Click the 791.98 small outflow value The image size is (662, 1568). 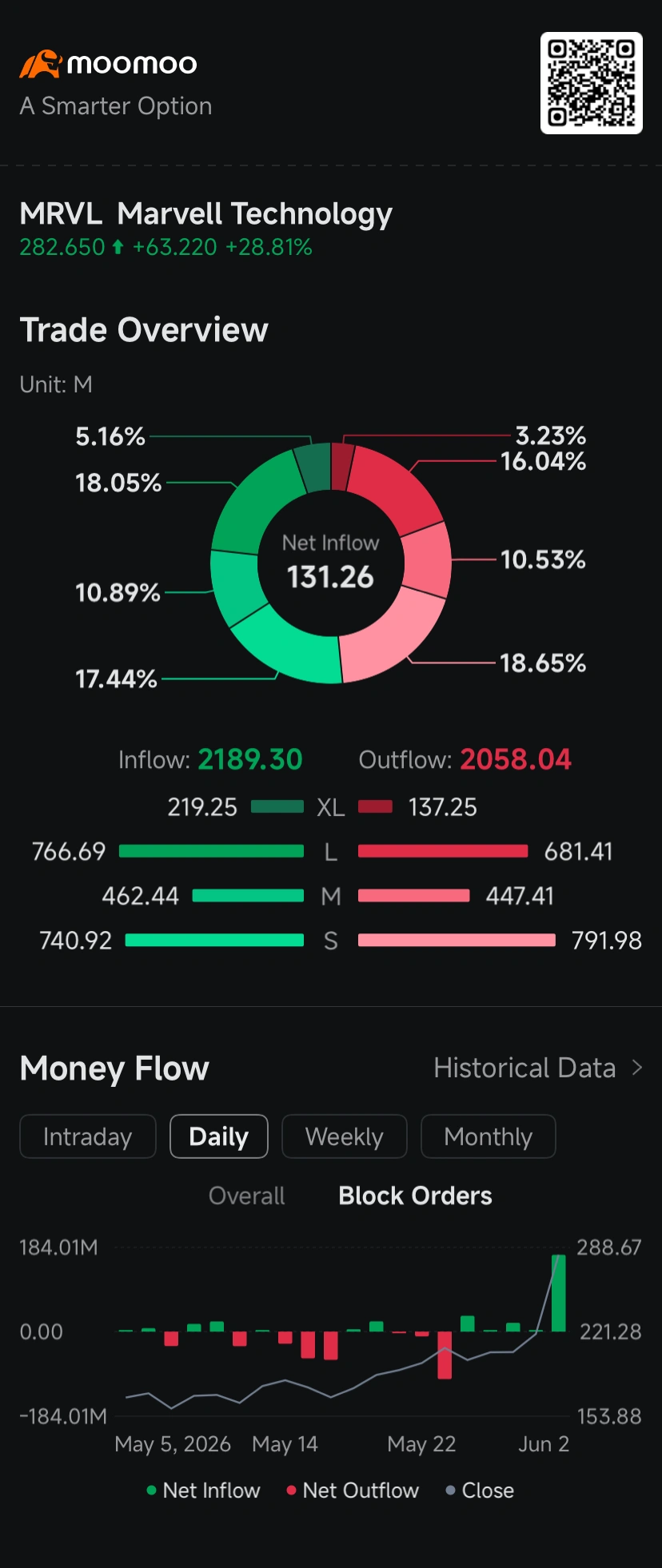(607, 941)
